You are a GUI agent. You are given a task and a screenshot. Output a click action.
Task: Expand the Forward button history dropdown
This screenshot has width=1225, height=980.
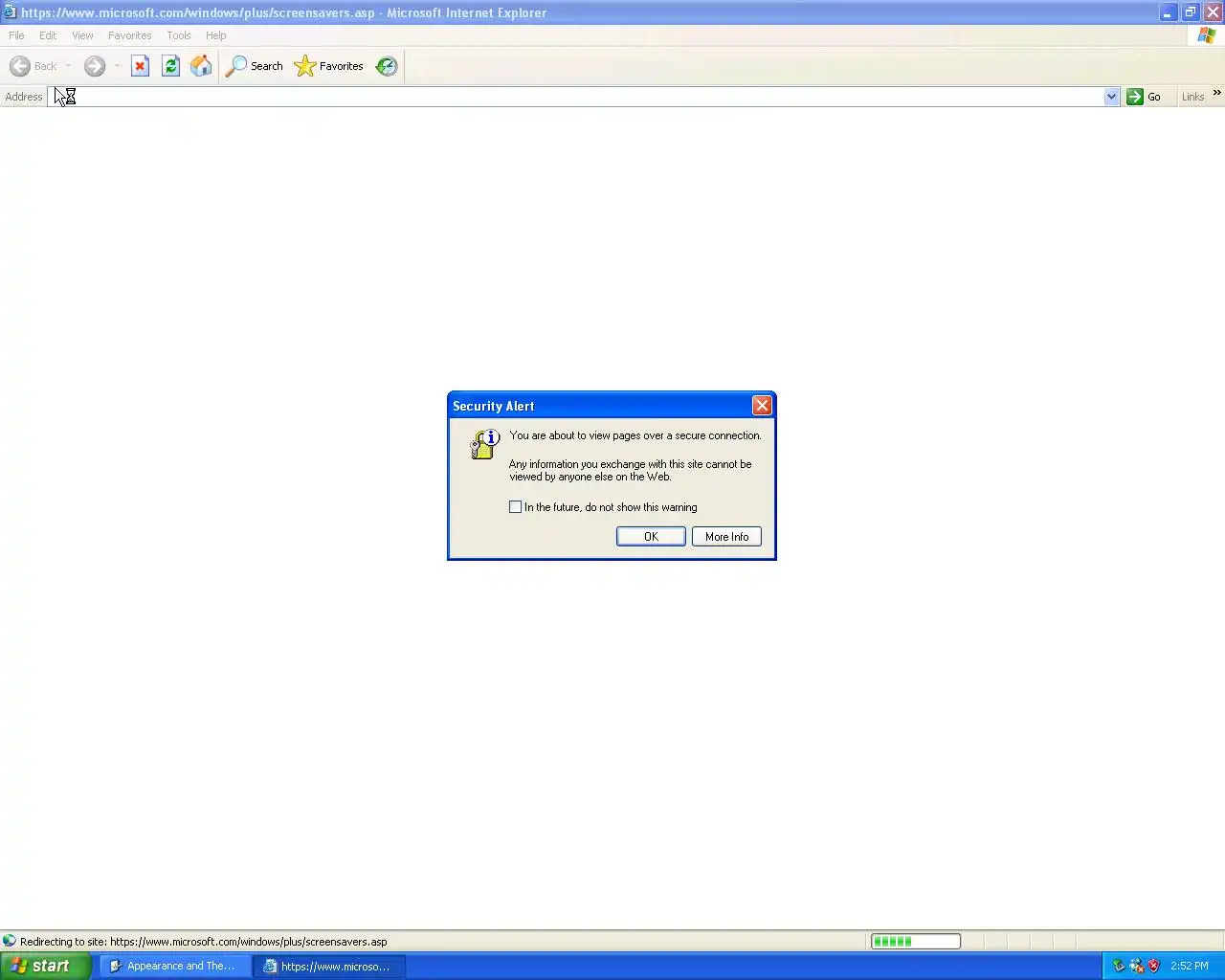pyautogui.click(x=117, y=66)
